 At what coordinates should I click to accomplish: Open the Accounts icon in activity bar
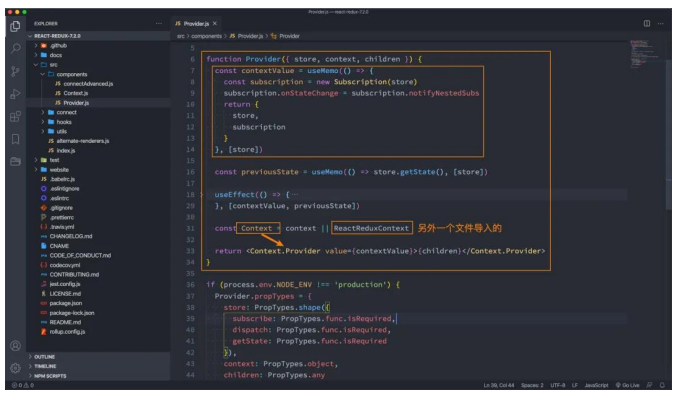pos(16,345)
